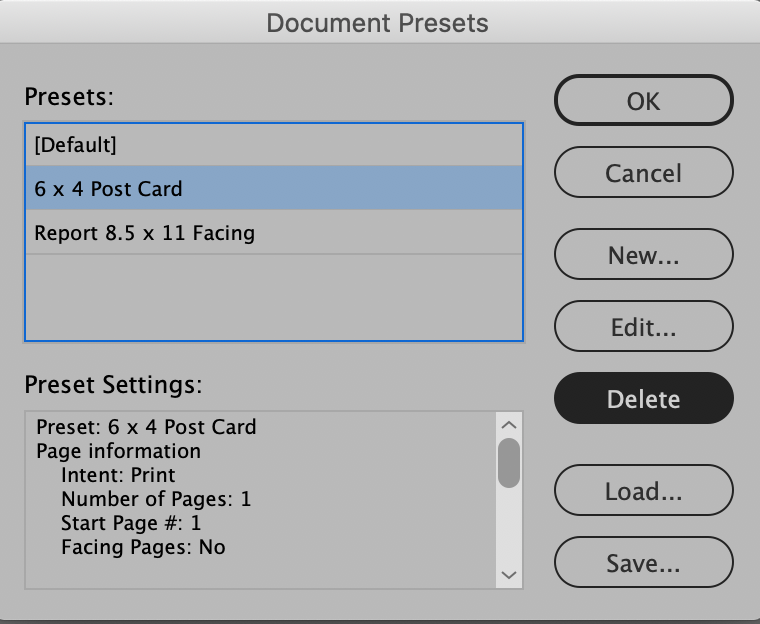Click the Preset Settings scrollbar thumb
The image size is (760, 624).
[509, 462]
